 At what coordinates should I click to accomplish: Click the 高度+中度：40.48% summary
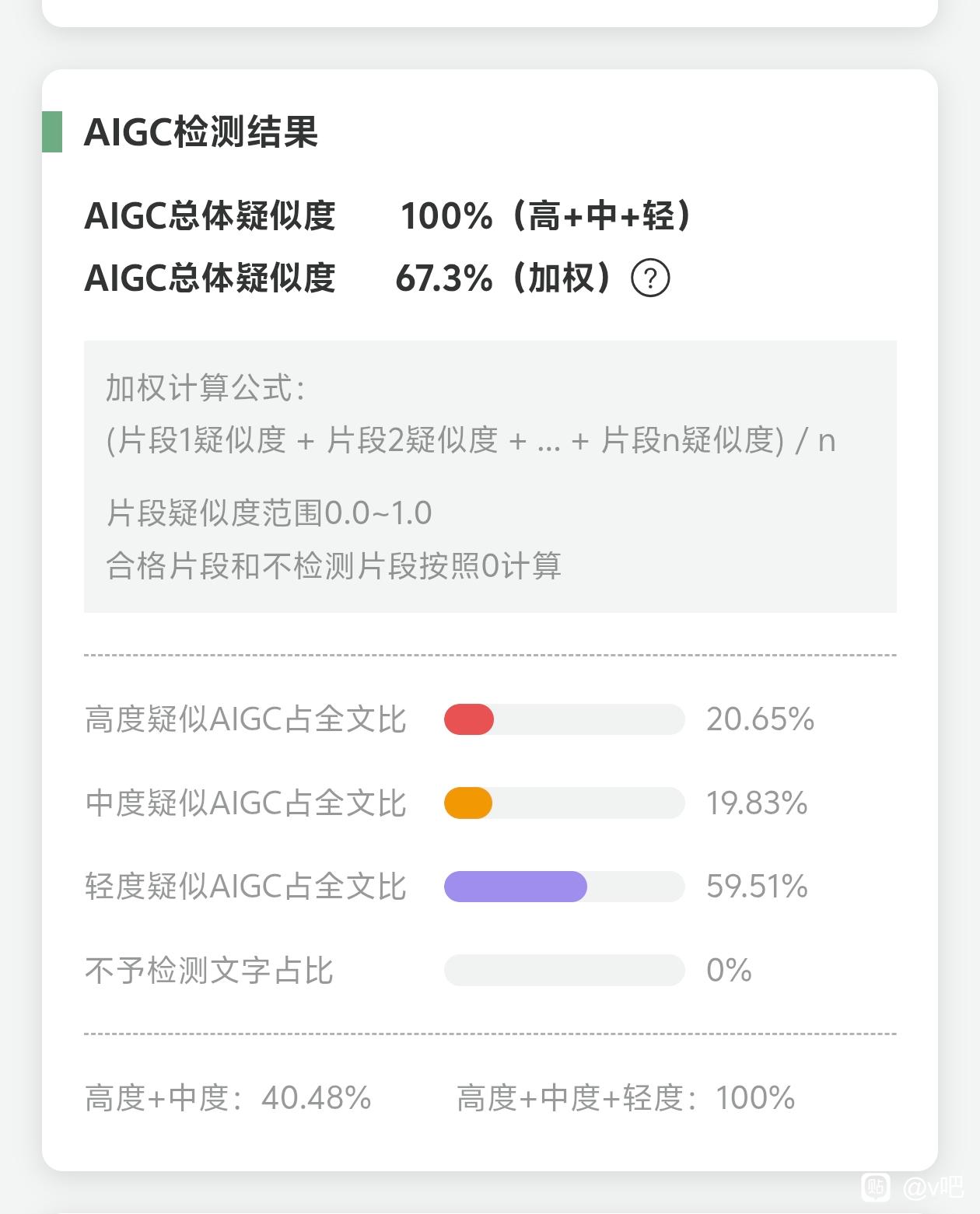[x=228, y=1098]
